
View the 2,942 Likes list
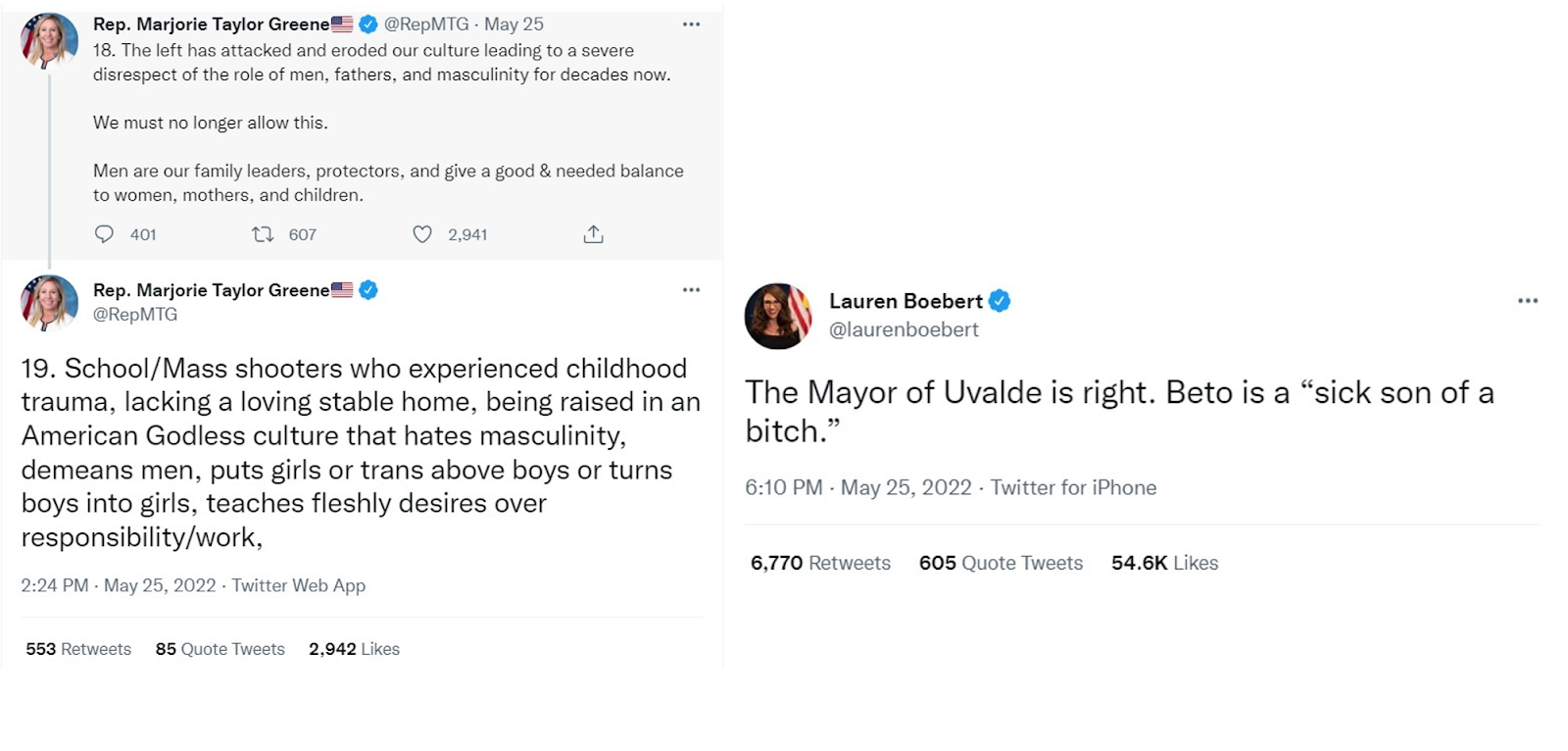coord(354,649)
